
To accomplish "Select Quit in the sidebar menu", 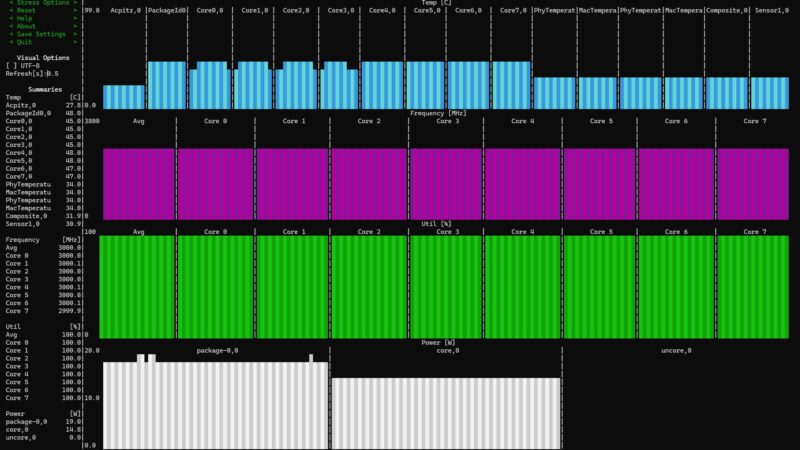I will (x=43, y=42).
